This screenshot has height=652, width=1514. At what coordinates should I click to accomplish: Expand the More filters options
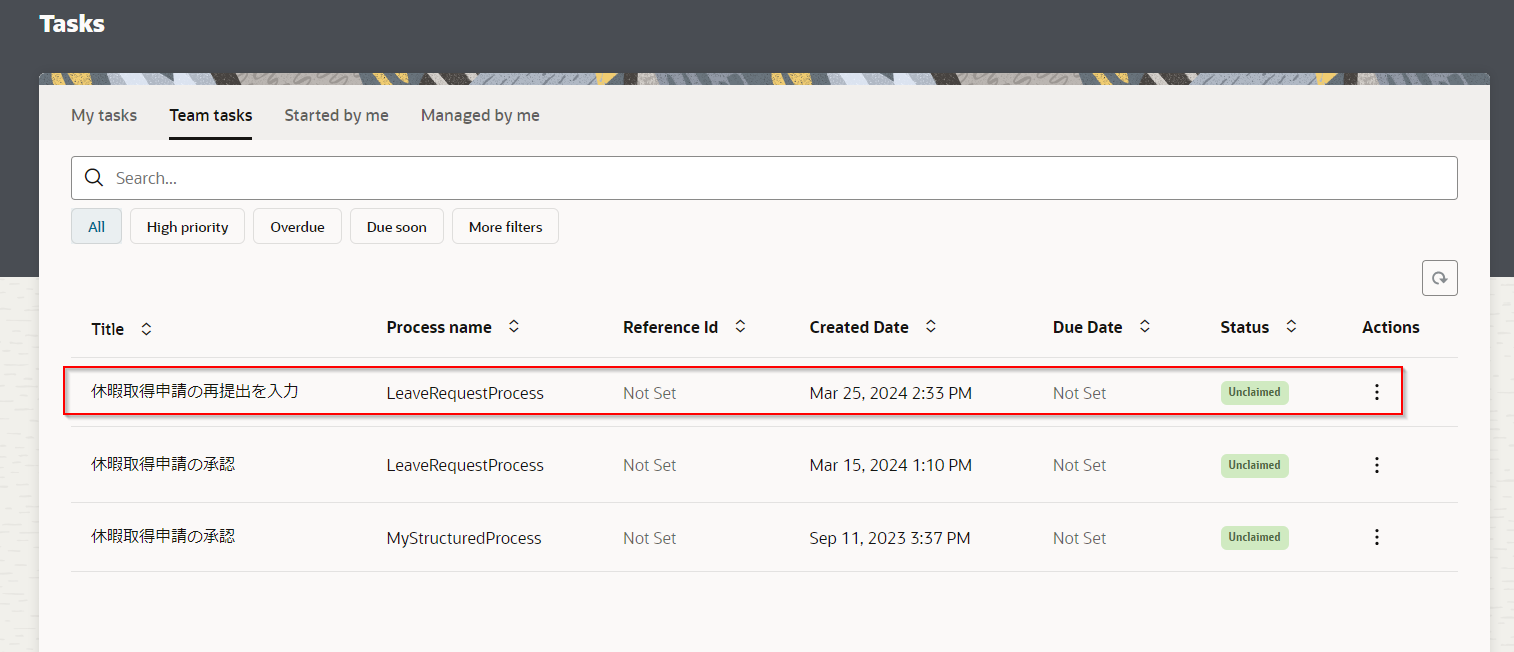pos(505,227)
